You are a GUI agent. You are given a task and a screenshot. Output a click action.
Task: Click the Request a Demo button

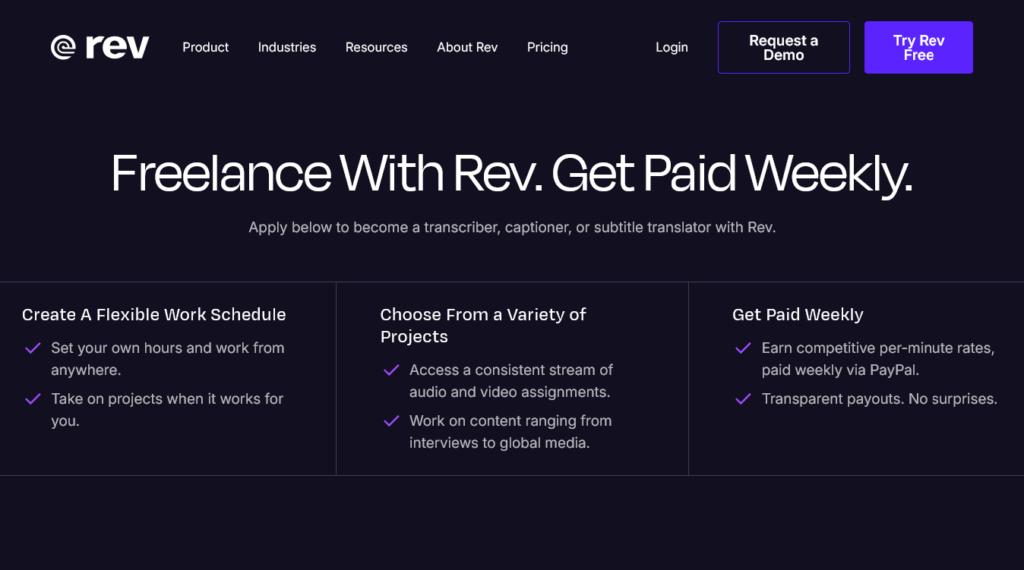tap(784, 48)
